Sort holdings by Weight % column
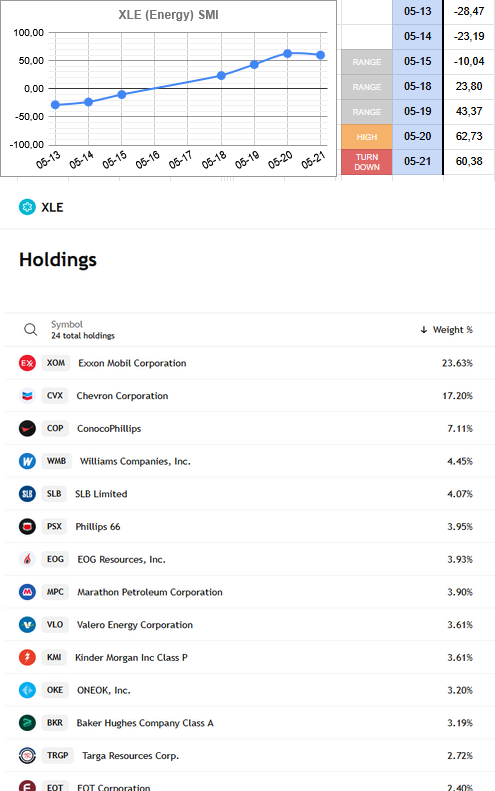The width and height of the screenshot is (495, 791). click(447, 329)
